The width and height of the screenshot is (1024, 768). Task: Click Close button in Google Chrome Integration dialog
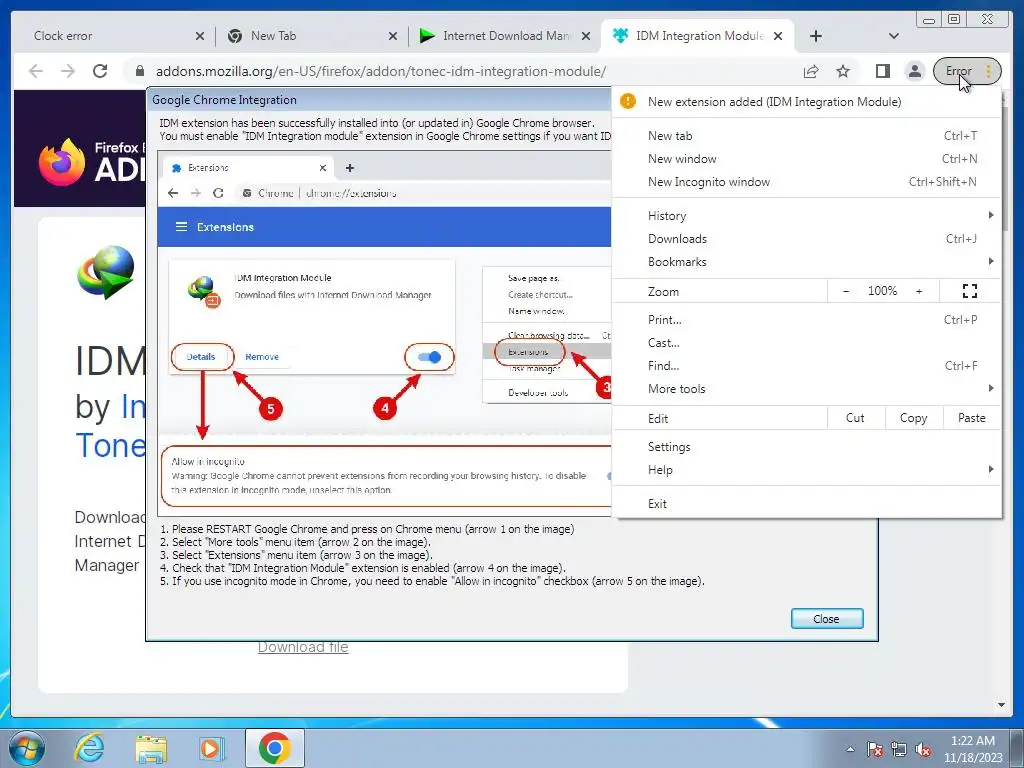click(x=827, y=618)
